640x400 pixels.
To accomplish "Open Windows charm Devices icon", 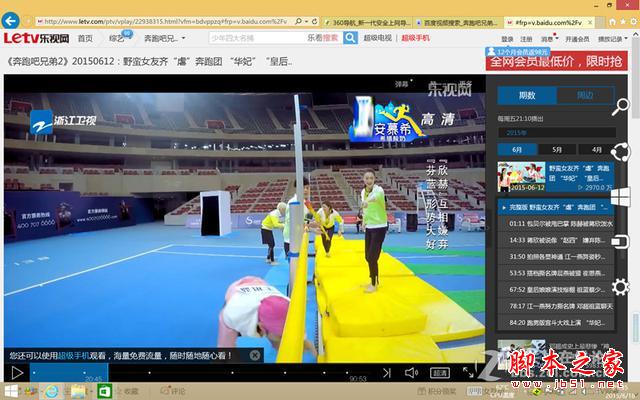I will click(x=620, y=242).
